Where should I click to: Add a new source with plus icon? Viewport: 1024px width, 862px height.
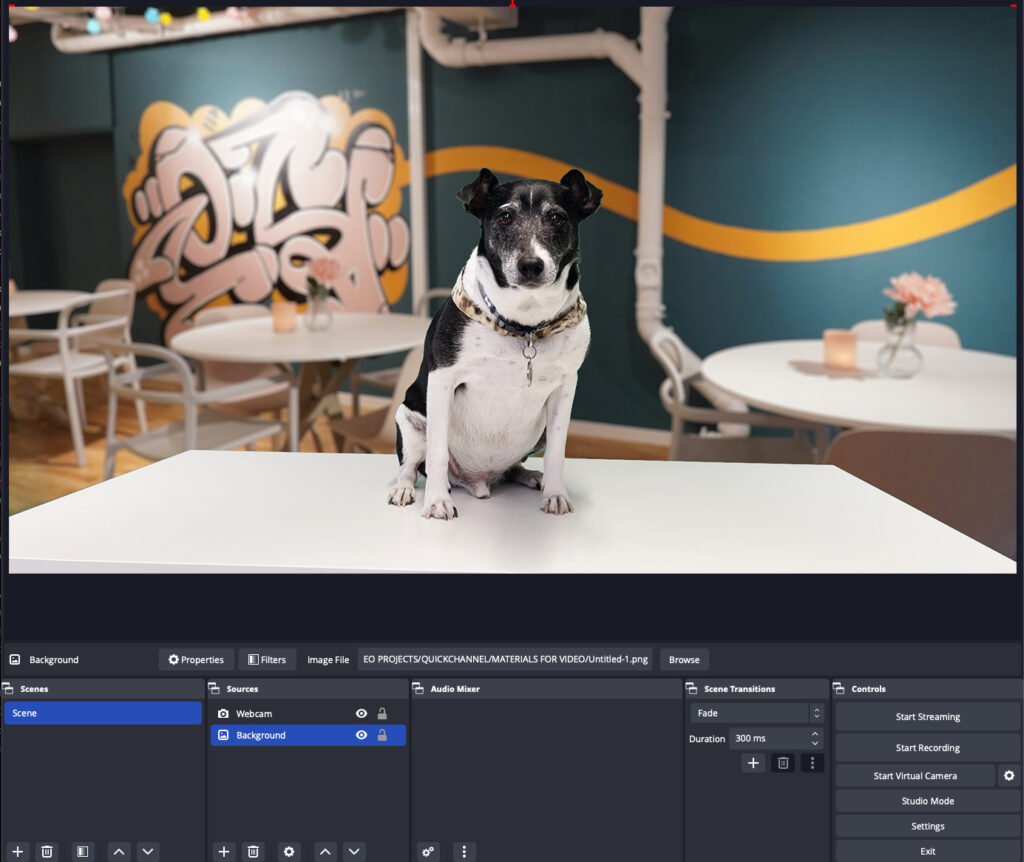pos(224,851)
